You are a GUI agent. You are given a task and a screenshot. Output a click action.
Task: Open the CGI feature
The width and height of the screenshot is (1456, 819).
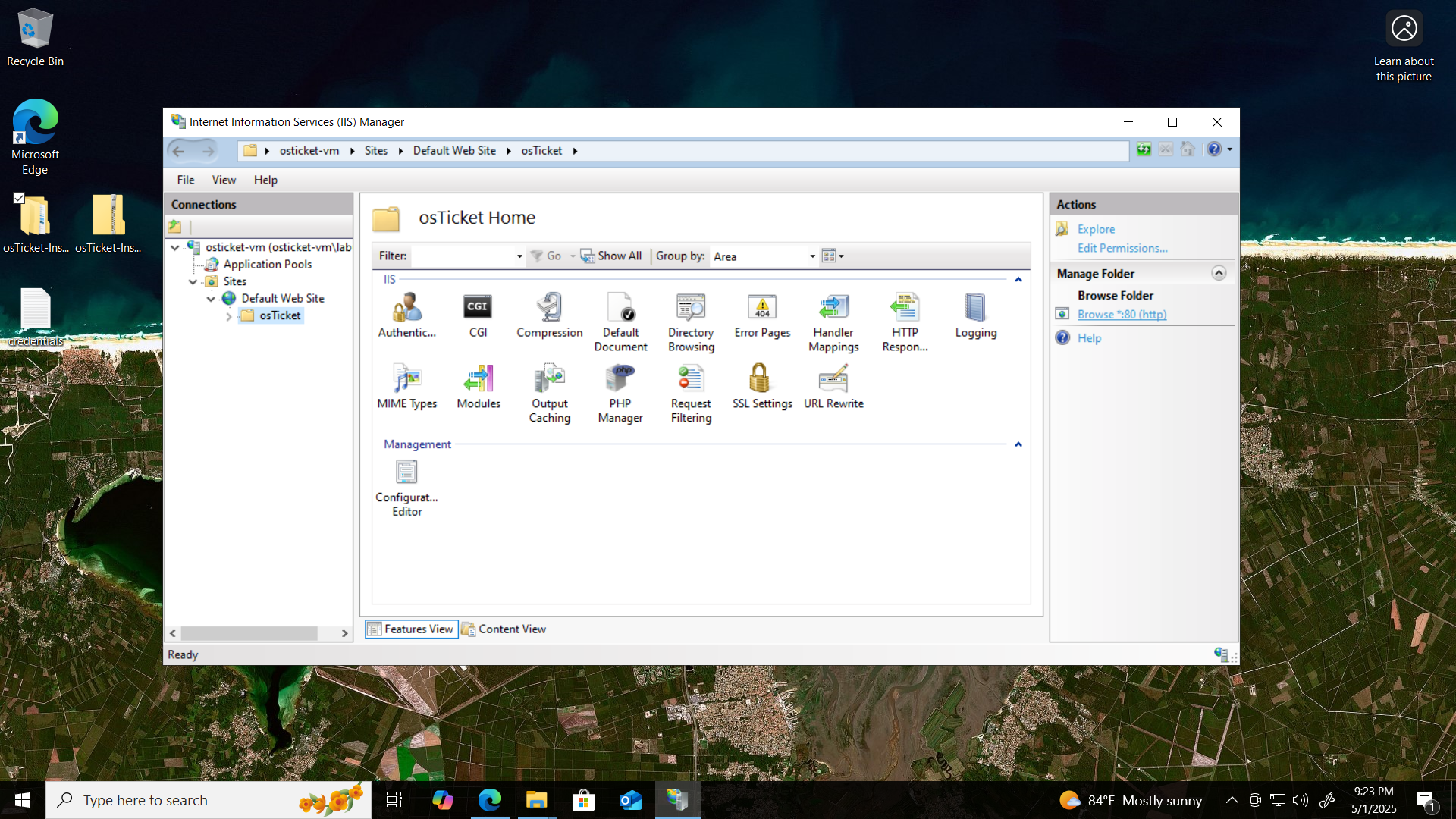(x=478, y=315)
